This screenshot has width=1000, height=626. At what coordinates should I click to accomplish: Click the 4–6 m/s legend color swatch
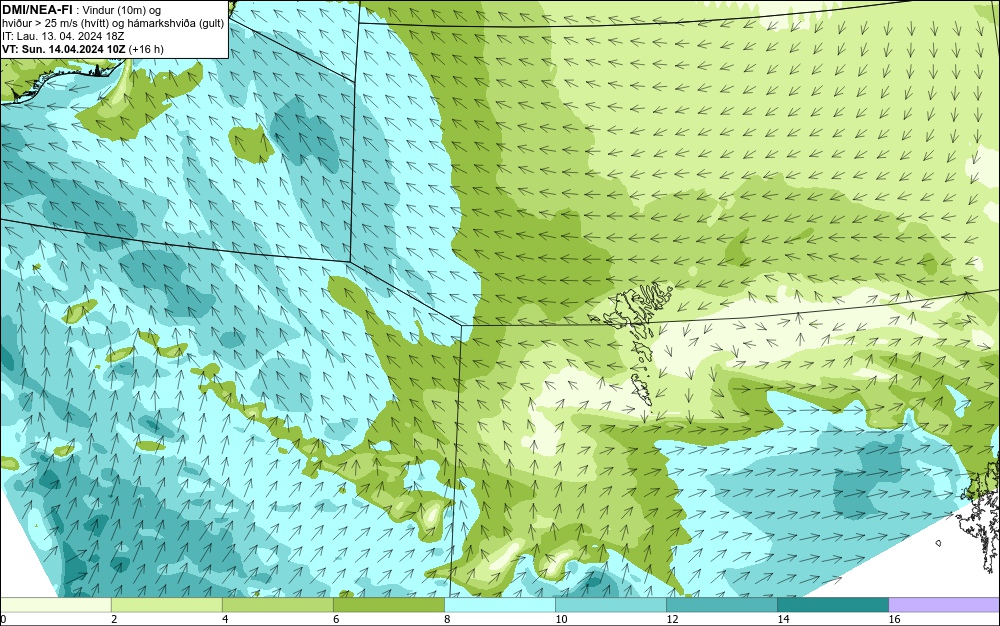point(277,604)
